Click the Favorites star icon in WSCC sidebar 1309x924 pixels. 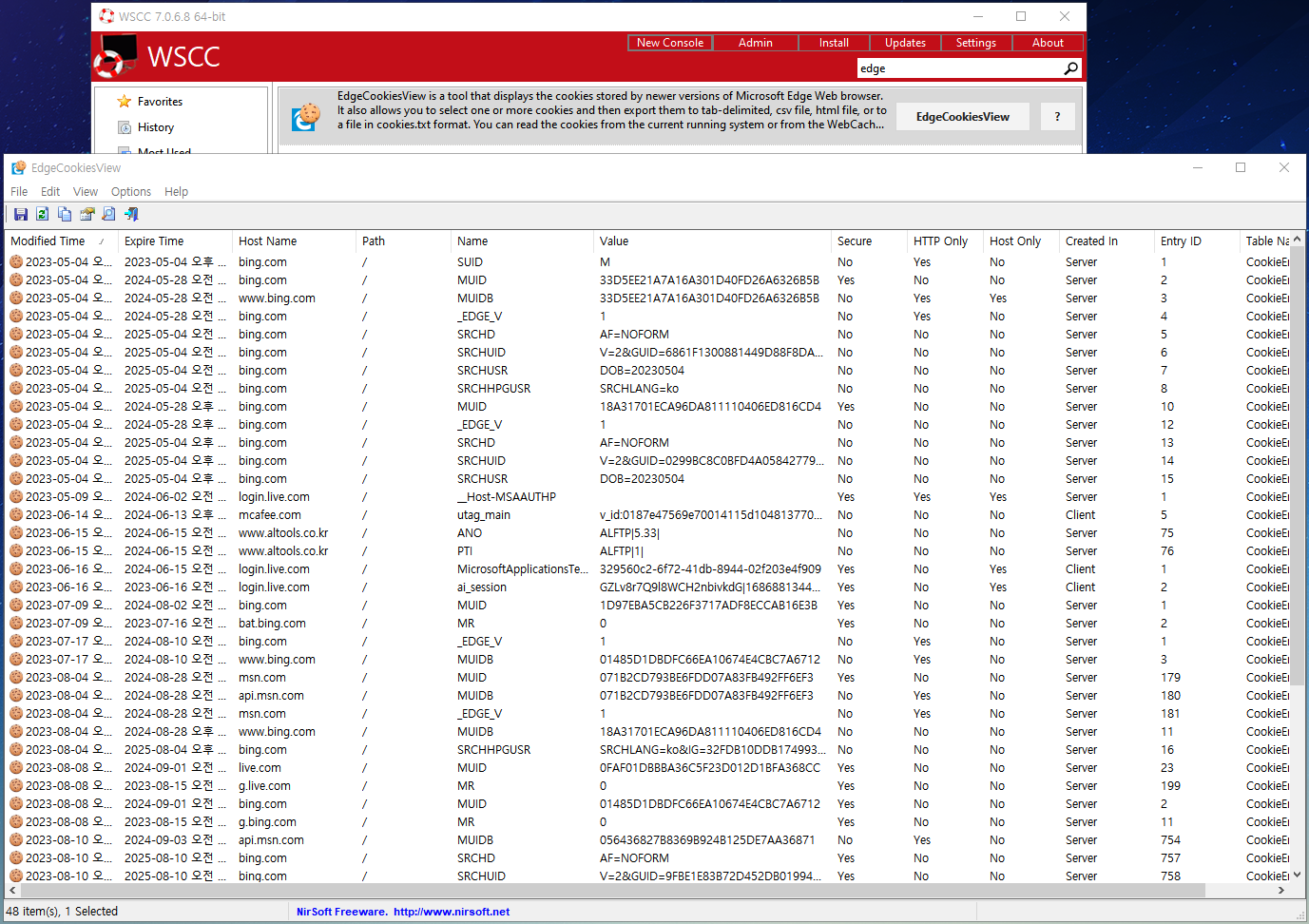point(125,102)
